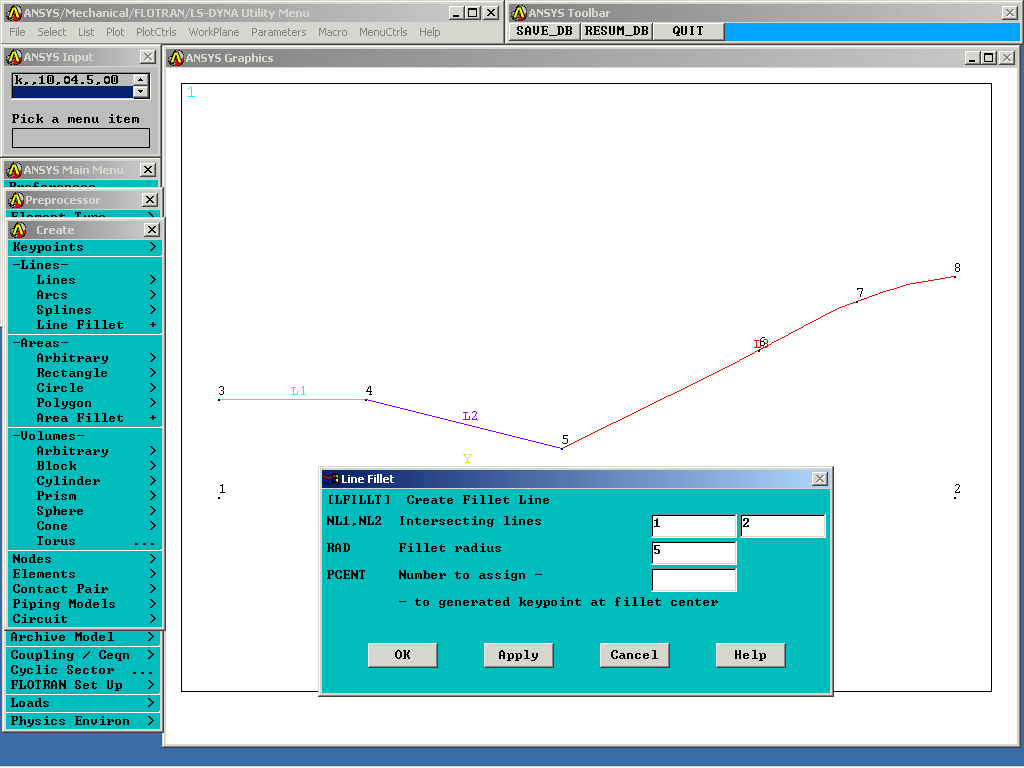Select Line Fillet in Create menu
Screen dimensions: 1024x768
tap(84, 325)
